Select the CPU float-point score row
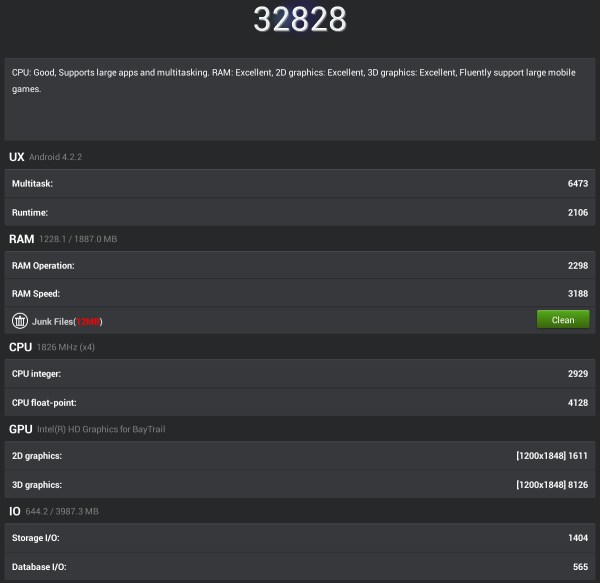The height and width of the screenshot is (583, 600). (300, 402)
